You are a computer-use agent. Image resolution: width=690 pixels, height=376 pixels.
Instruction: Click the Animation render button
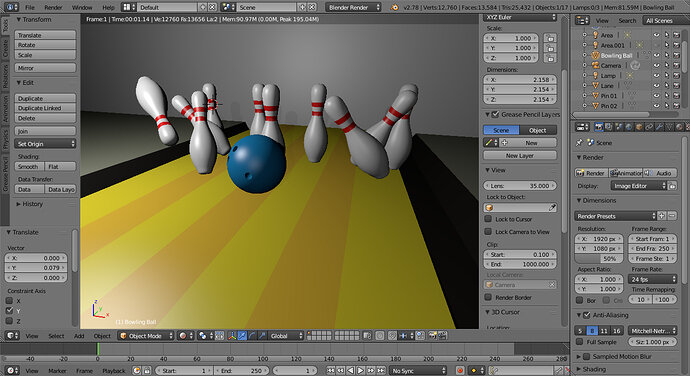coord(626,173)
